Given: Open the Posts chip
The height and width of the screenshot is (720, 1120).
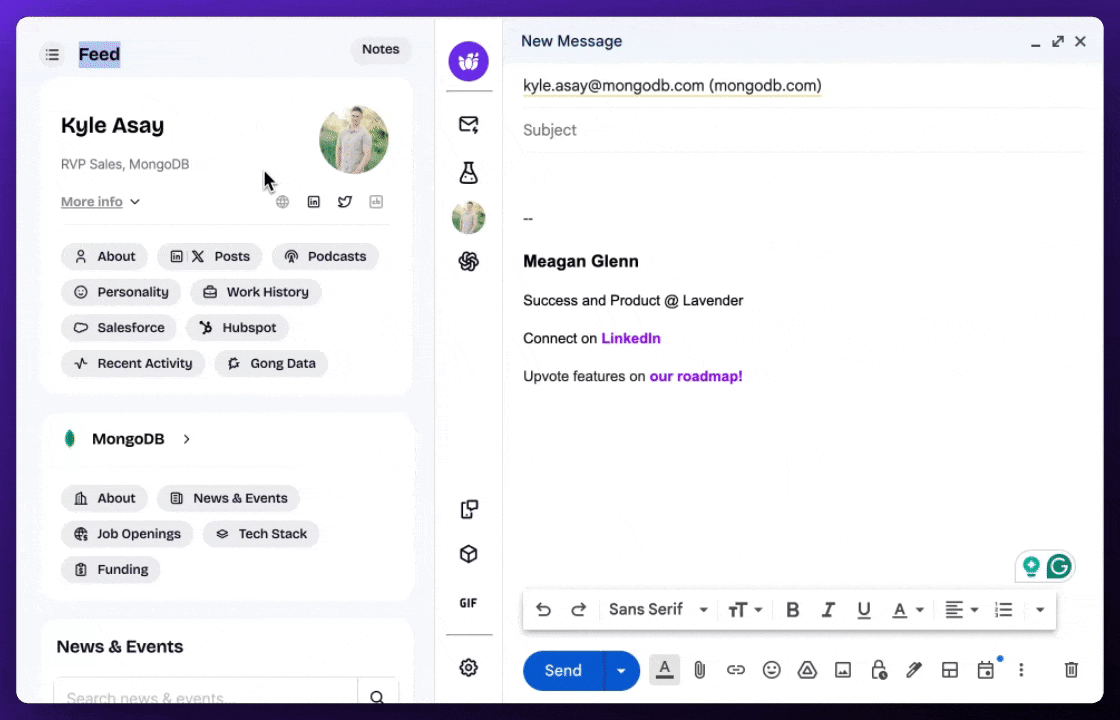Looking at the screenshot, I should pyautogui.click(x=209, y=256).
